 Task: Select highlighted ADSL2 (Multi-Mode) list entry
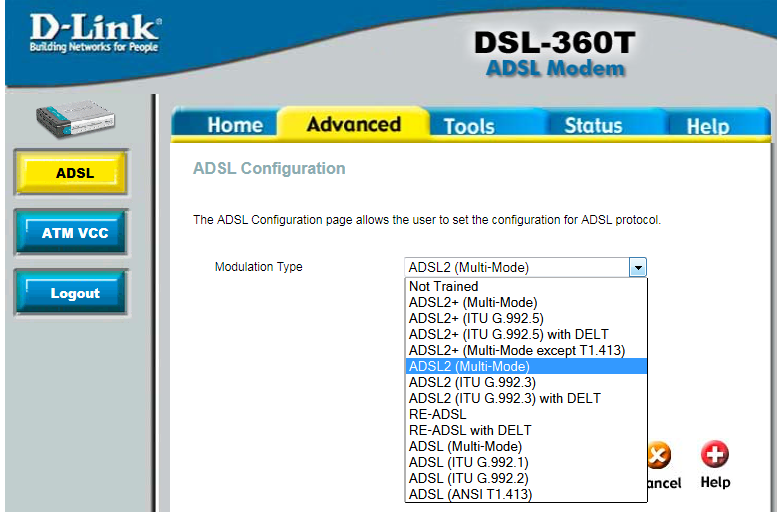[526, 366]
